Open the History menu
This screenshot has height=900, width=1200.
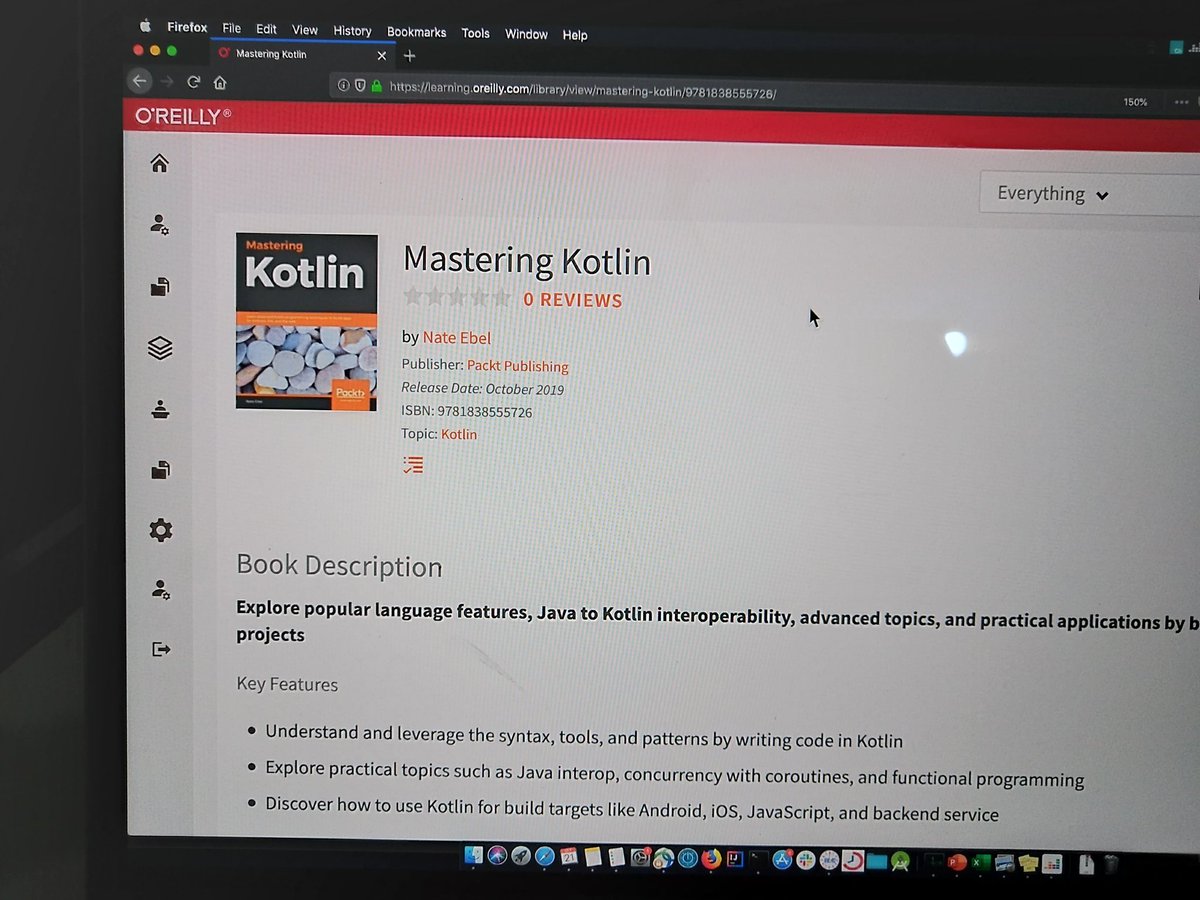tap(352, 31)
